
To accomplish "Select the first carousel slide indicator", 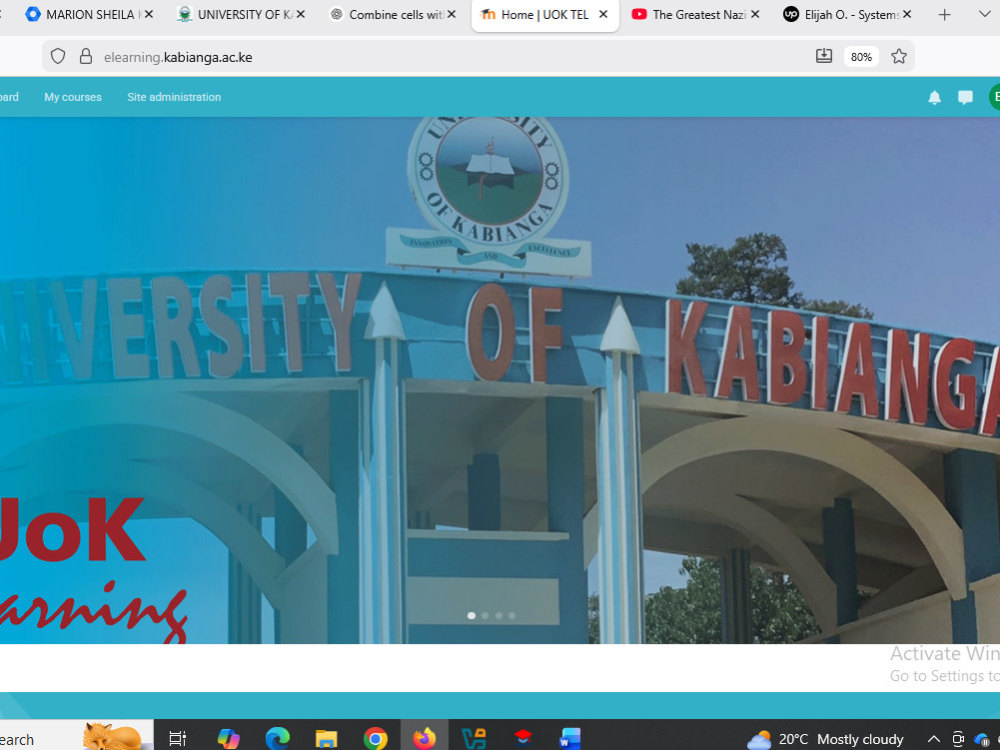I will (471, 615).
